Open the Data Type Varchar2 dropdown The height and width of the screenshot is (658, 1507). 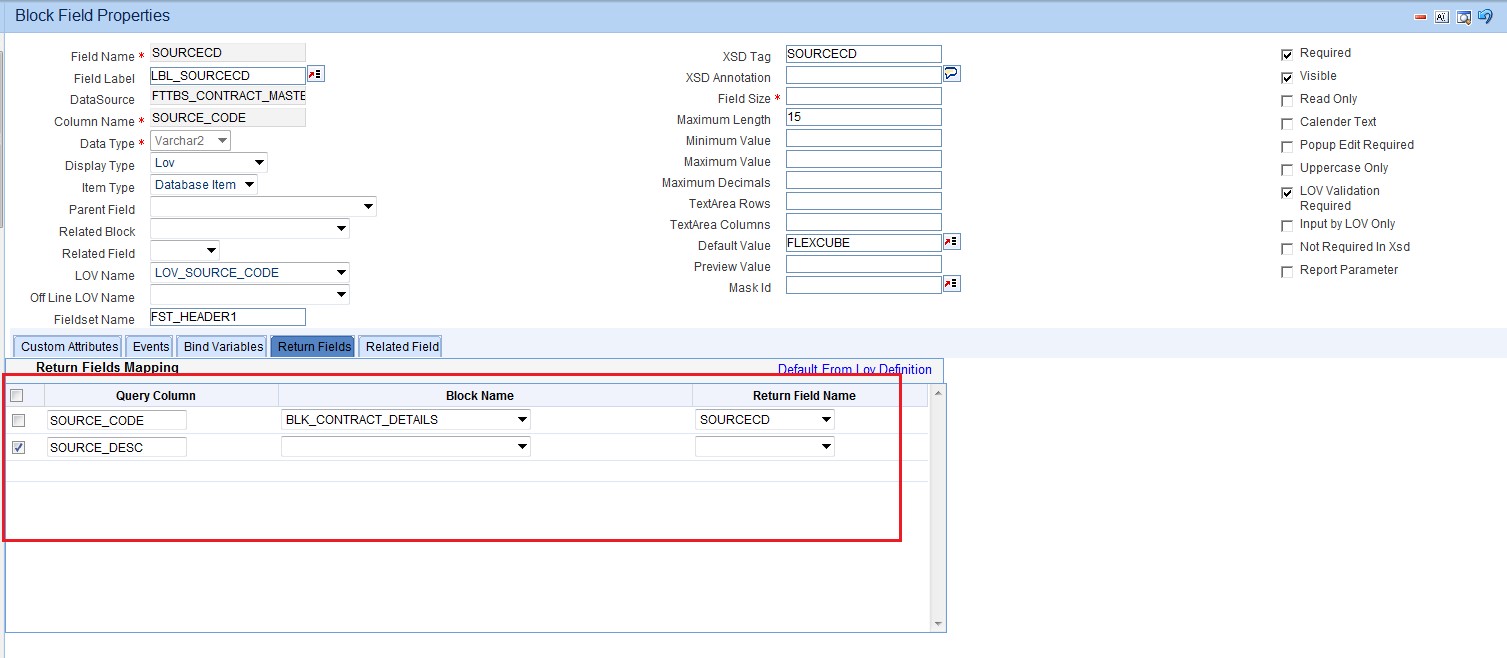(190, 141)
